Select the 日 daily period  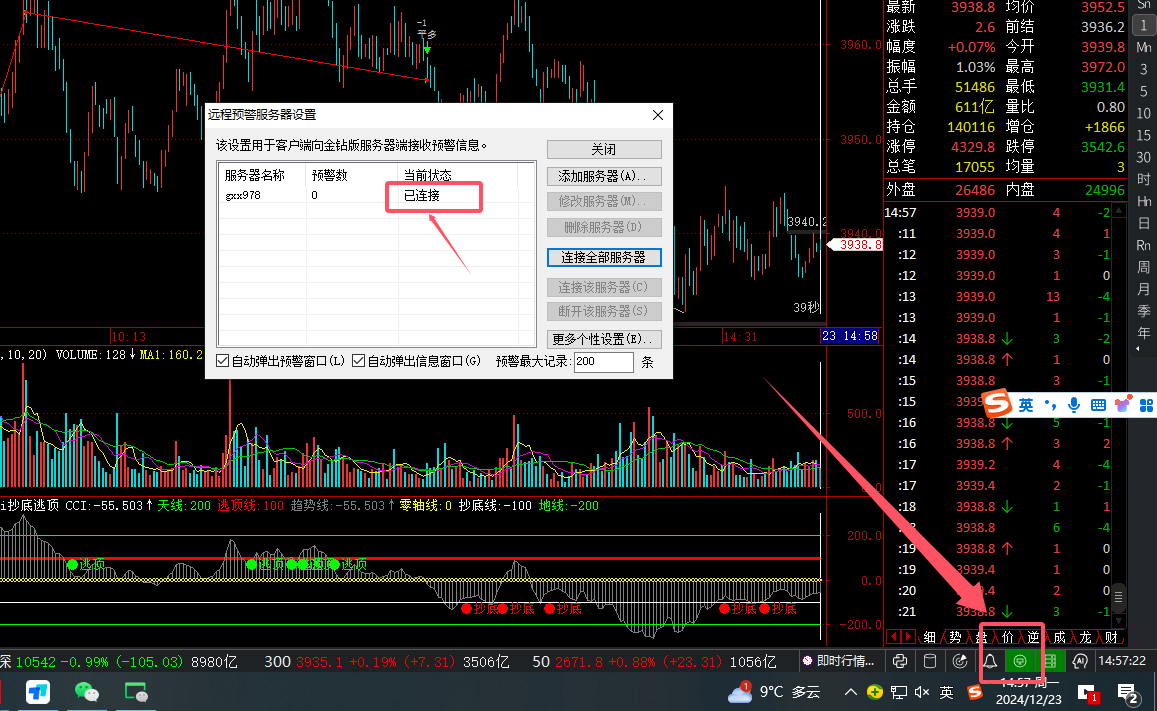[1144, 223]
